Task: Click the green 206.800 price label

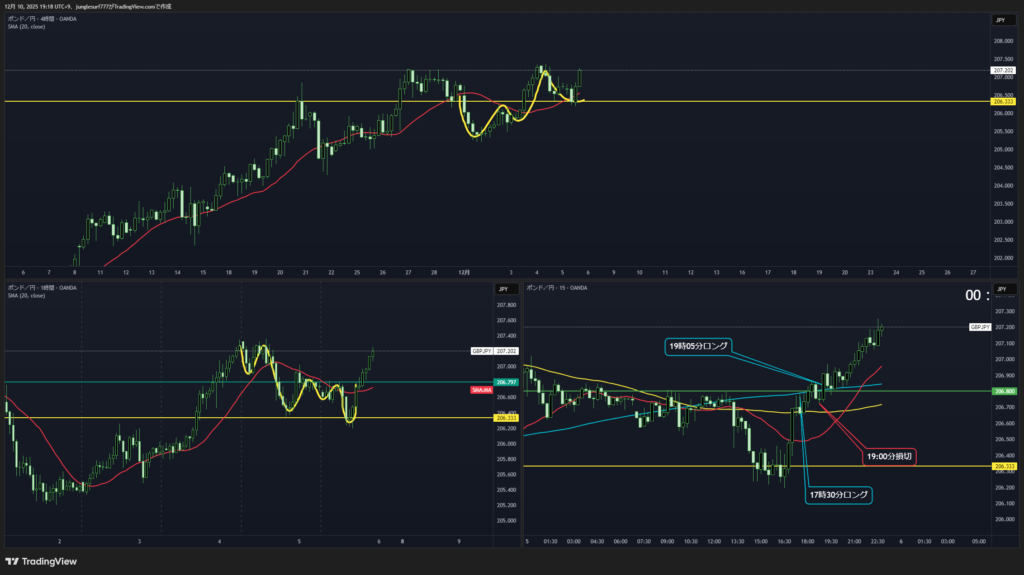Action: 1004,391
